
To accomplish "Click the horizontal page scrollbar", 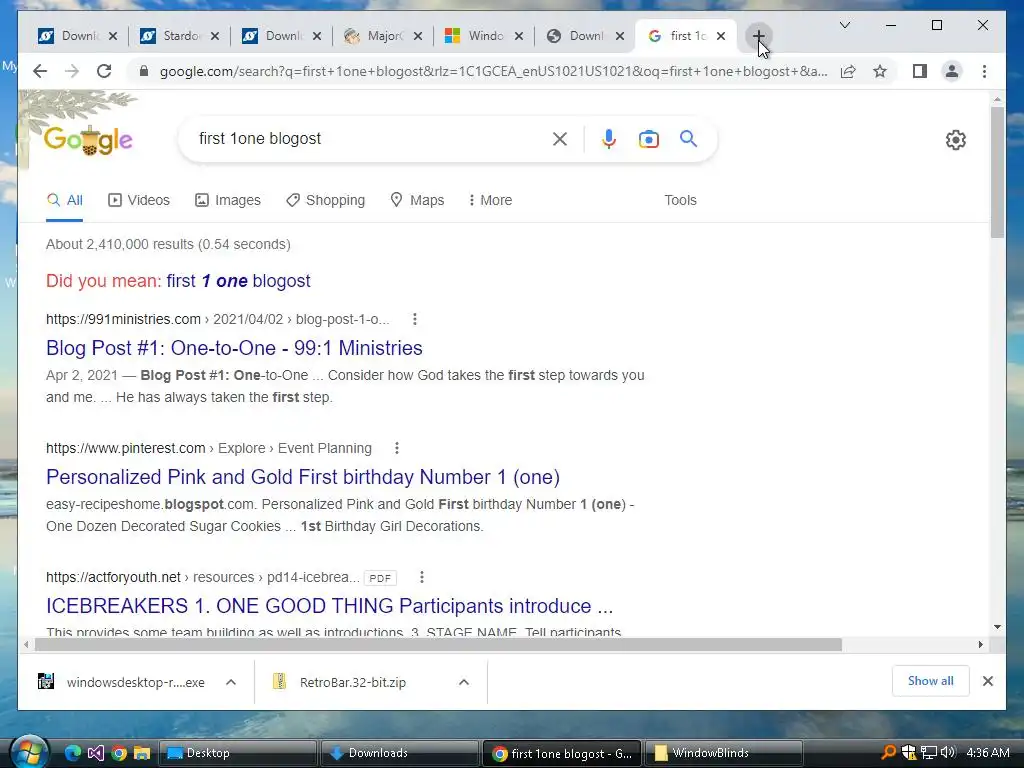I will click(x=438, y=645).
